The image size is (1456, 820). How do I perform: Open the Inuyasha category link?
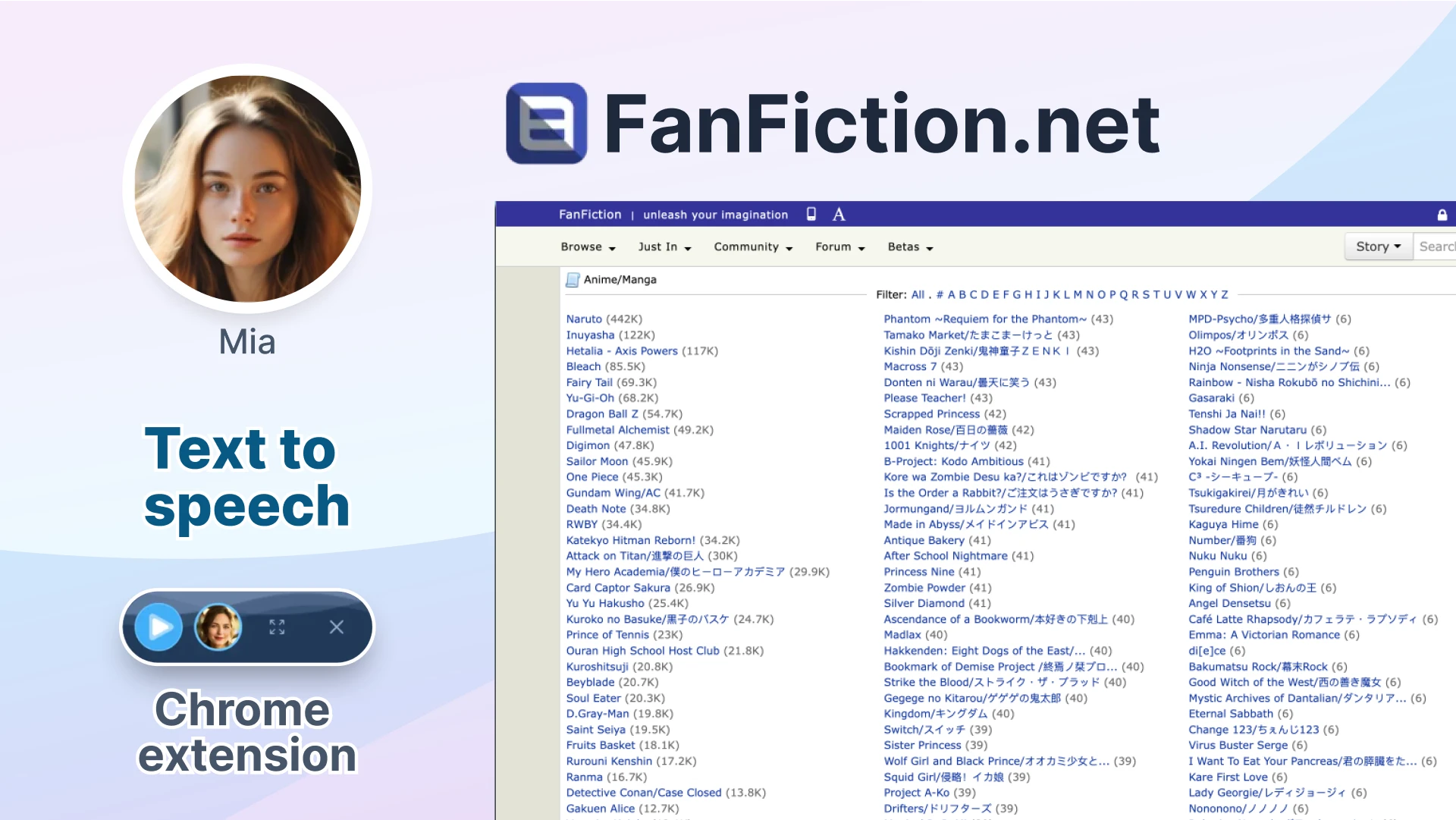[x=590, y=335]
